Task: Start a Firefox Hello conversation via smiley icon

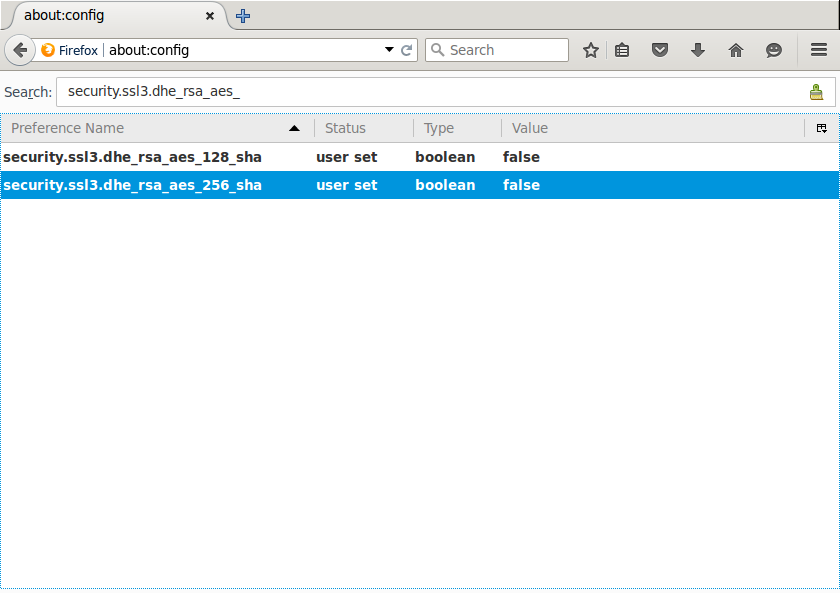Action: 773,49
